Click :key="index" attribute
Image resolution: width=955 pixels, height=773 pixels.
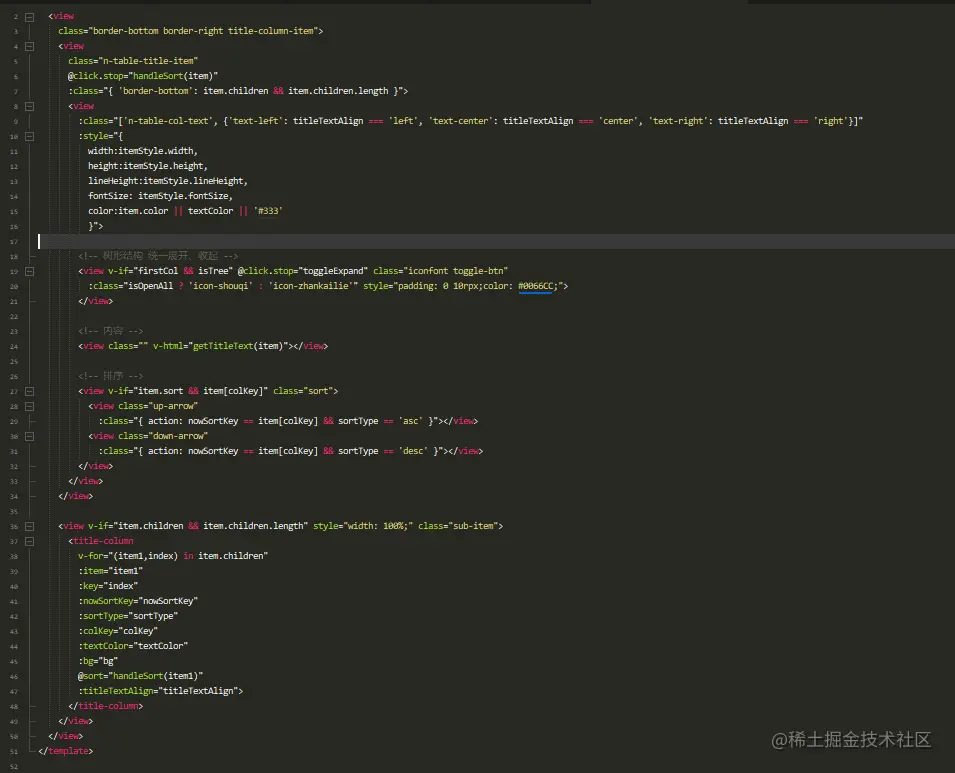tap(108, 585)
